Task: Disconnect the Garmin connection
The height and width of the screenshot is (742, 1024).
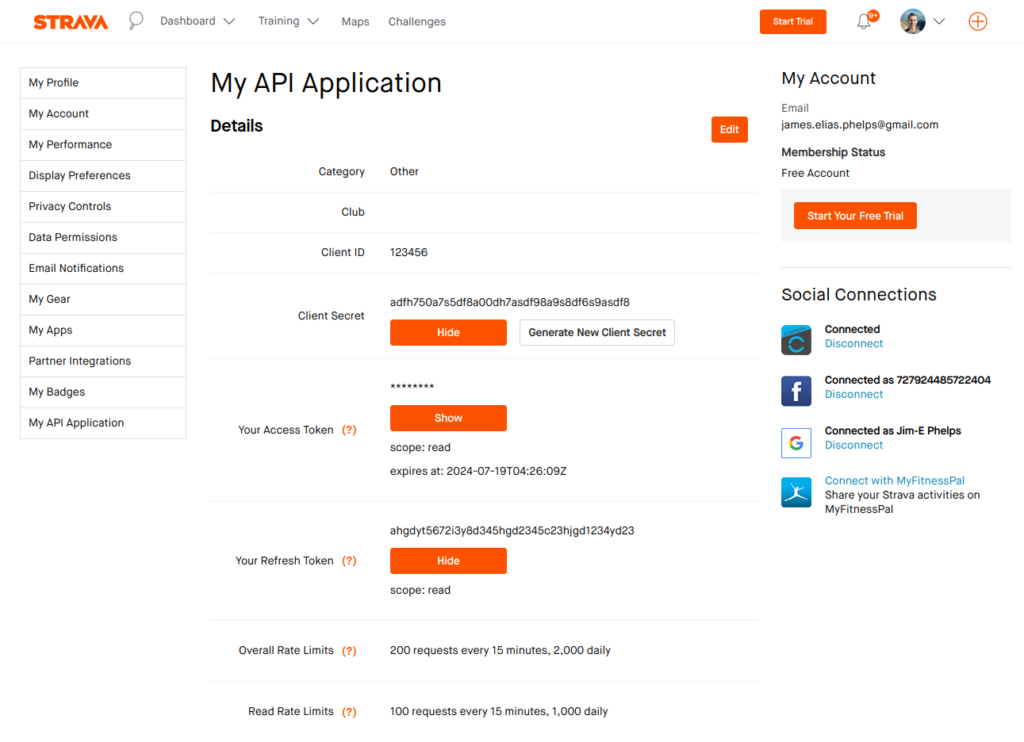Action: click(x=854, y=344)
